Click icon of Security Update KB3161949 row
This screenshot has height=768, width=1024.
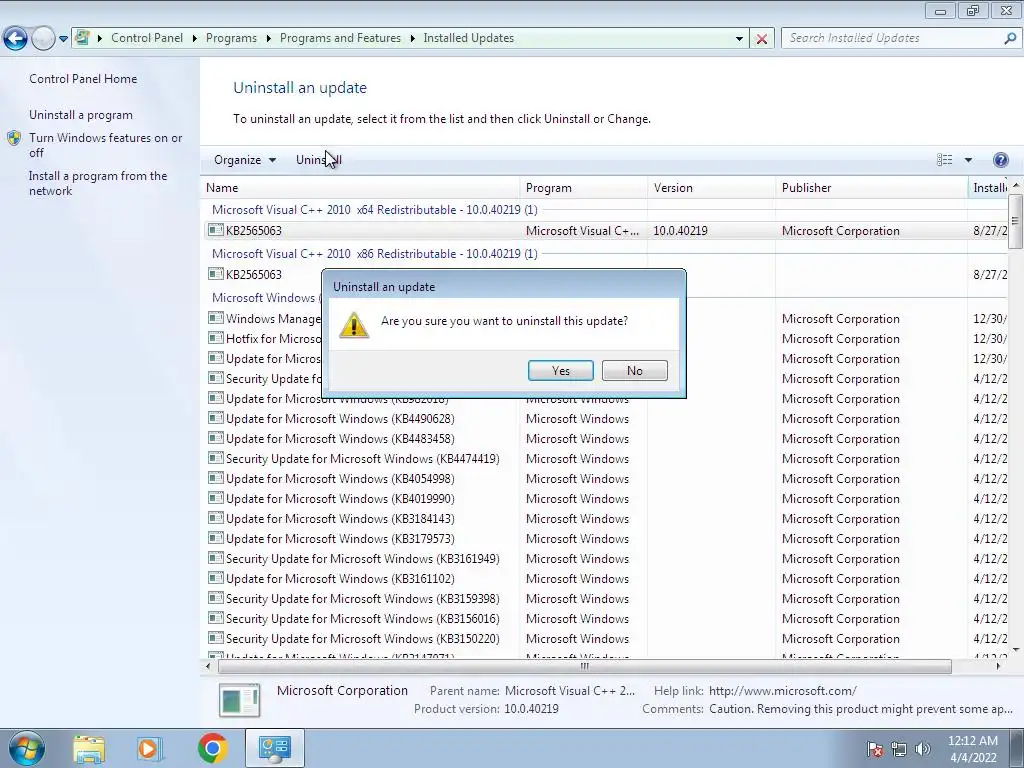tap(216, 558)
